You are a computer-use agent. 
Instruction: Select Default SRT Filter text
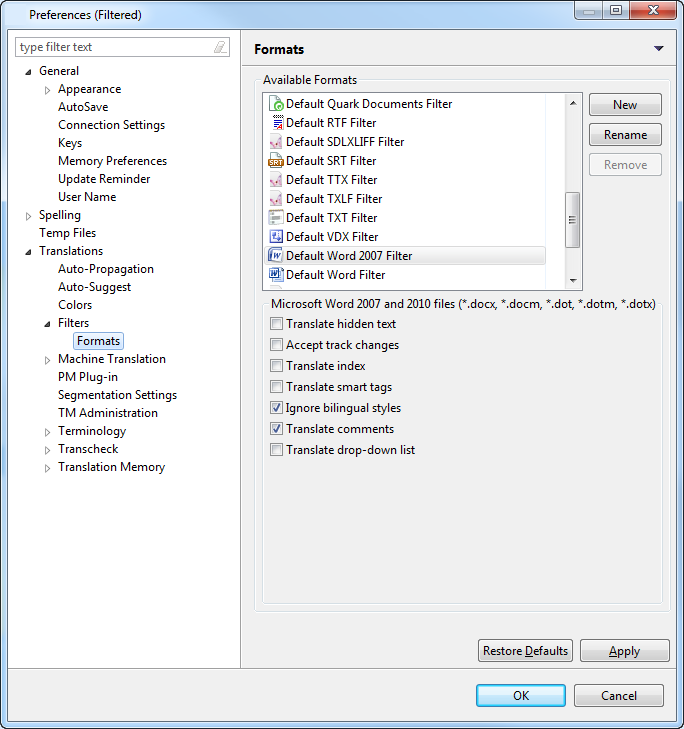tap(331, 161)
